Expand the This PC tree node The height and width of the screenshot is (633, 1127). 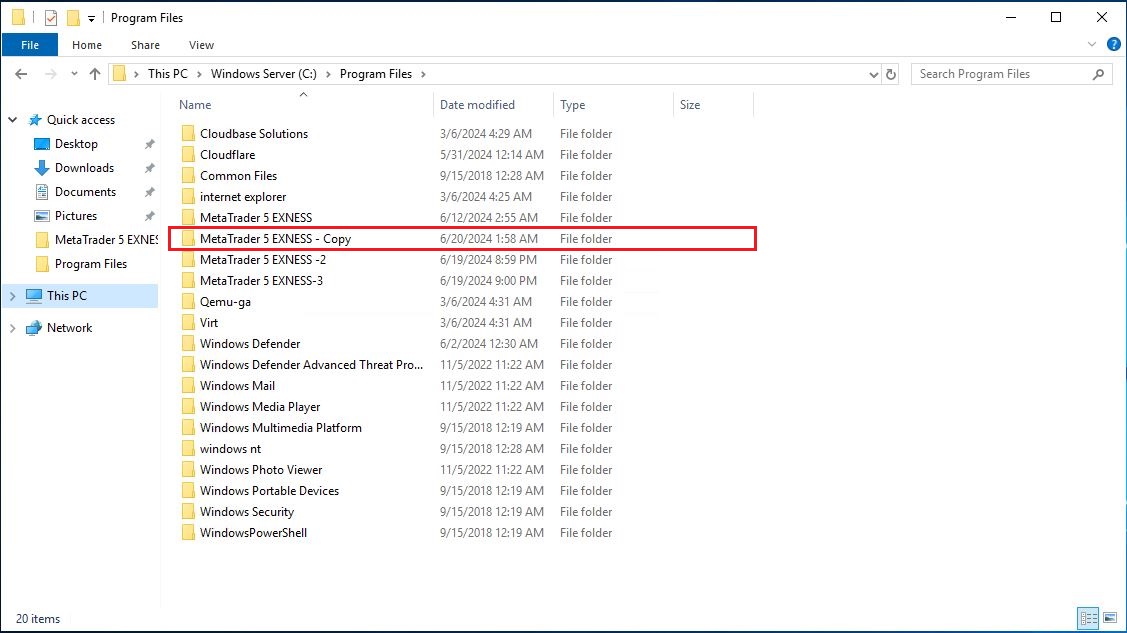tap(13, 296)
